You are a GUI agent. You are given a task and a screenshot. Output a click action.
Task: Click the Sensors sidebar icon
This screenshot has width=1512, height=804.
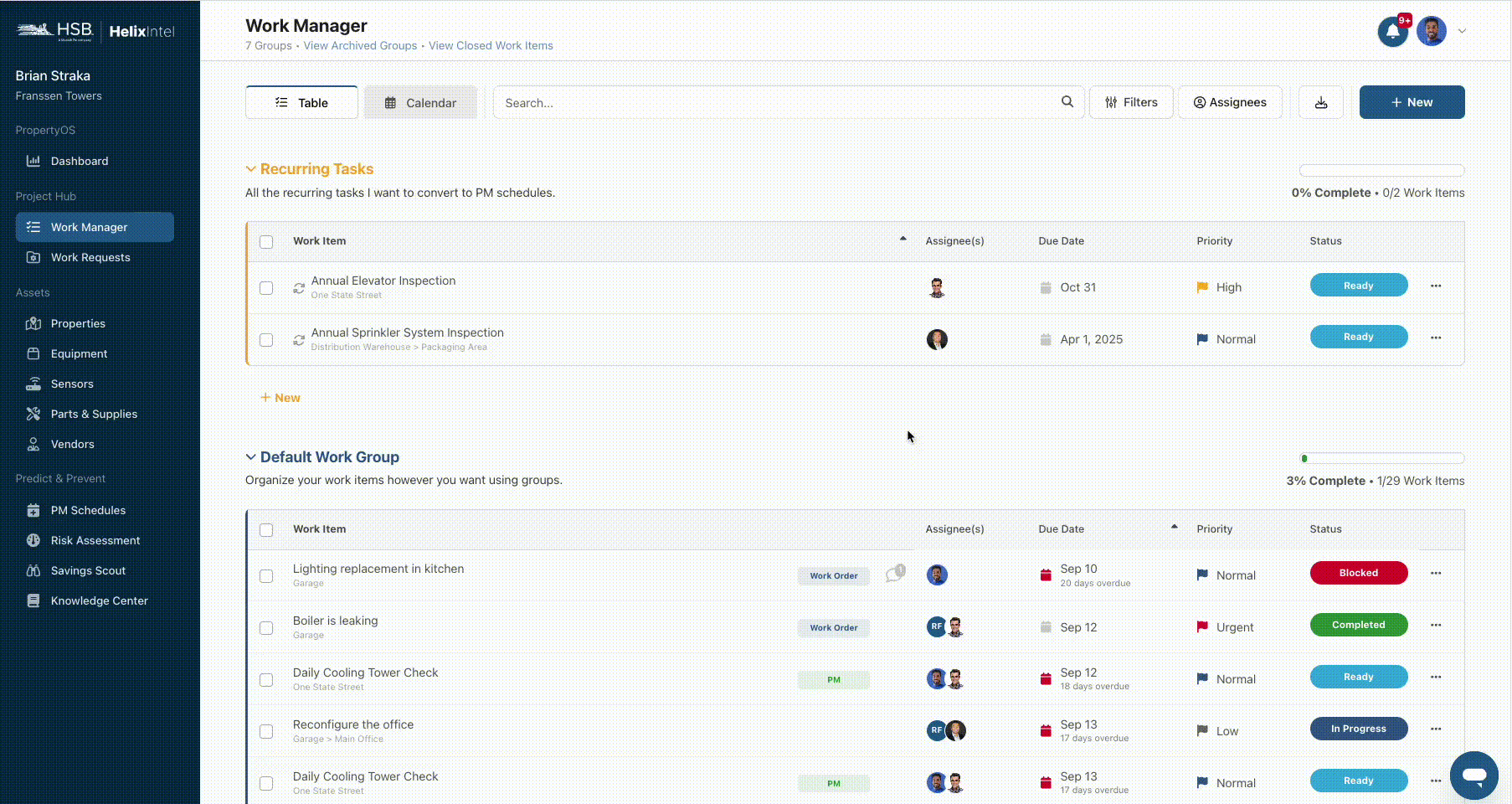33,384
